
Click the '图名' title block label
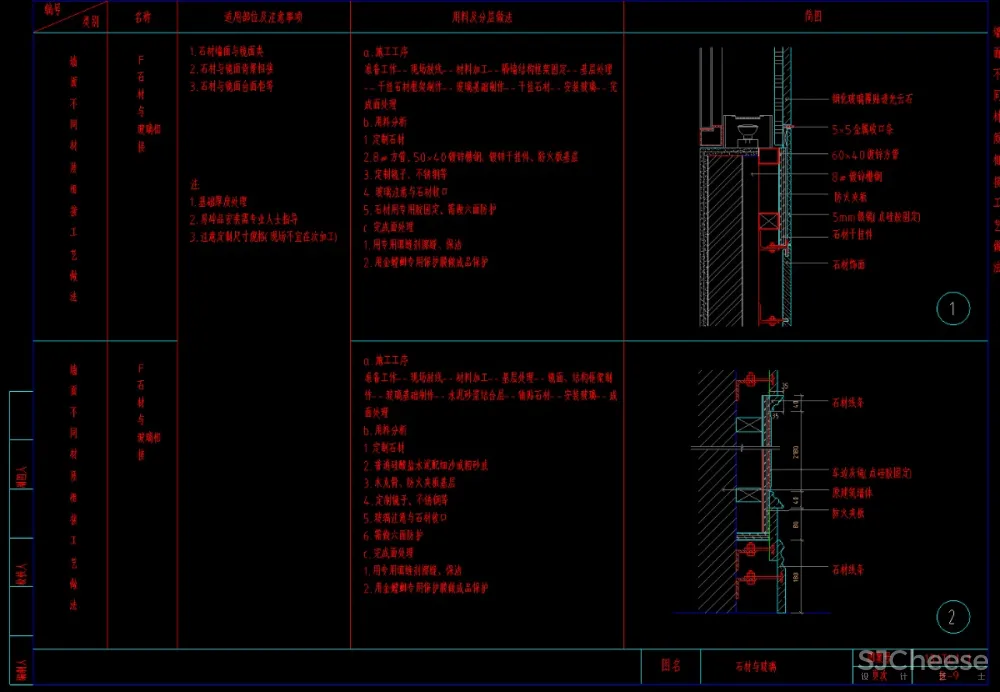670,665
